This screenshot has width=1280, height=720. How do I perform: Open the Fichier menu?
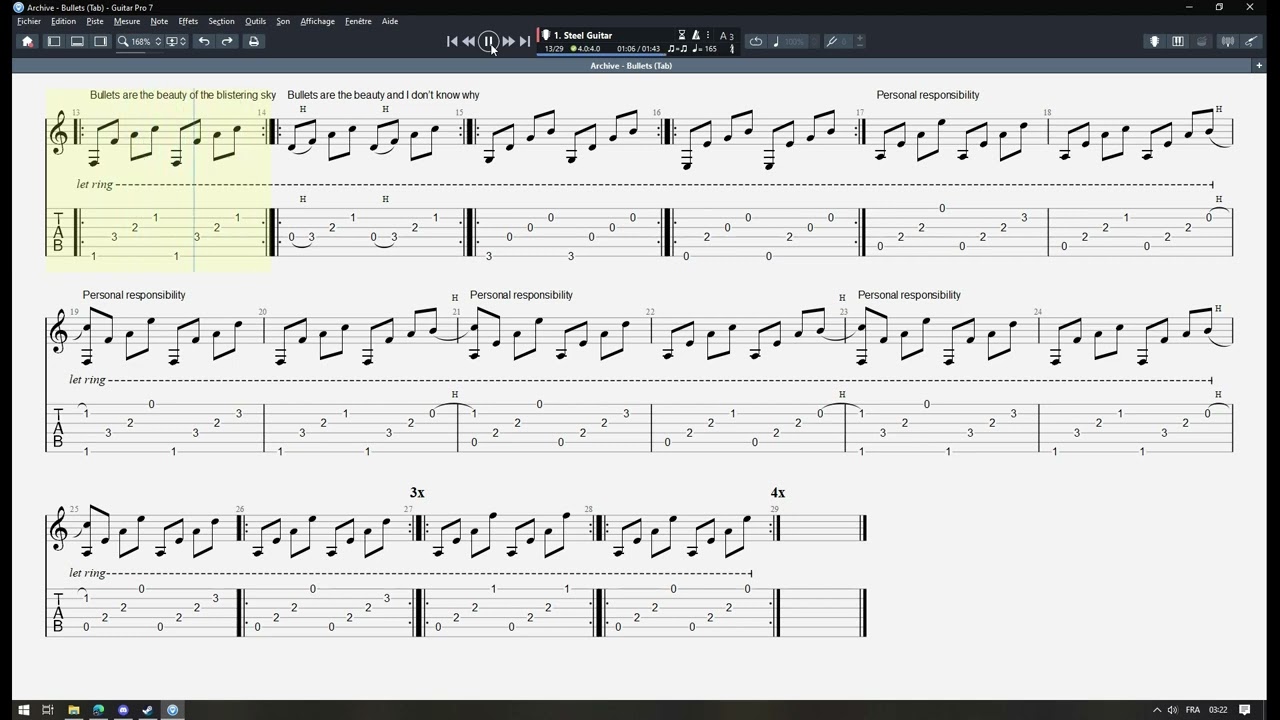coord(29,21)
